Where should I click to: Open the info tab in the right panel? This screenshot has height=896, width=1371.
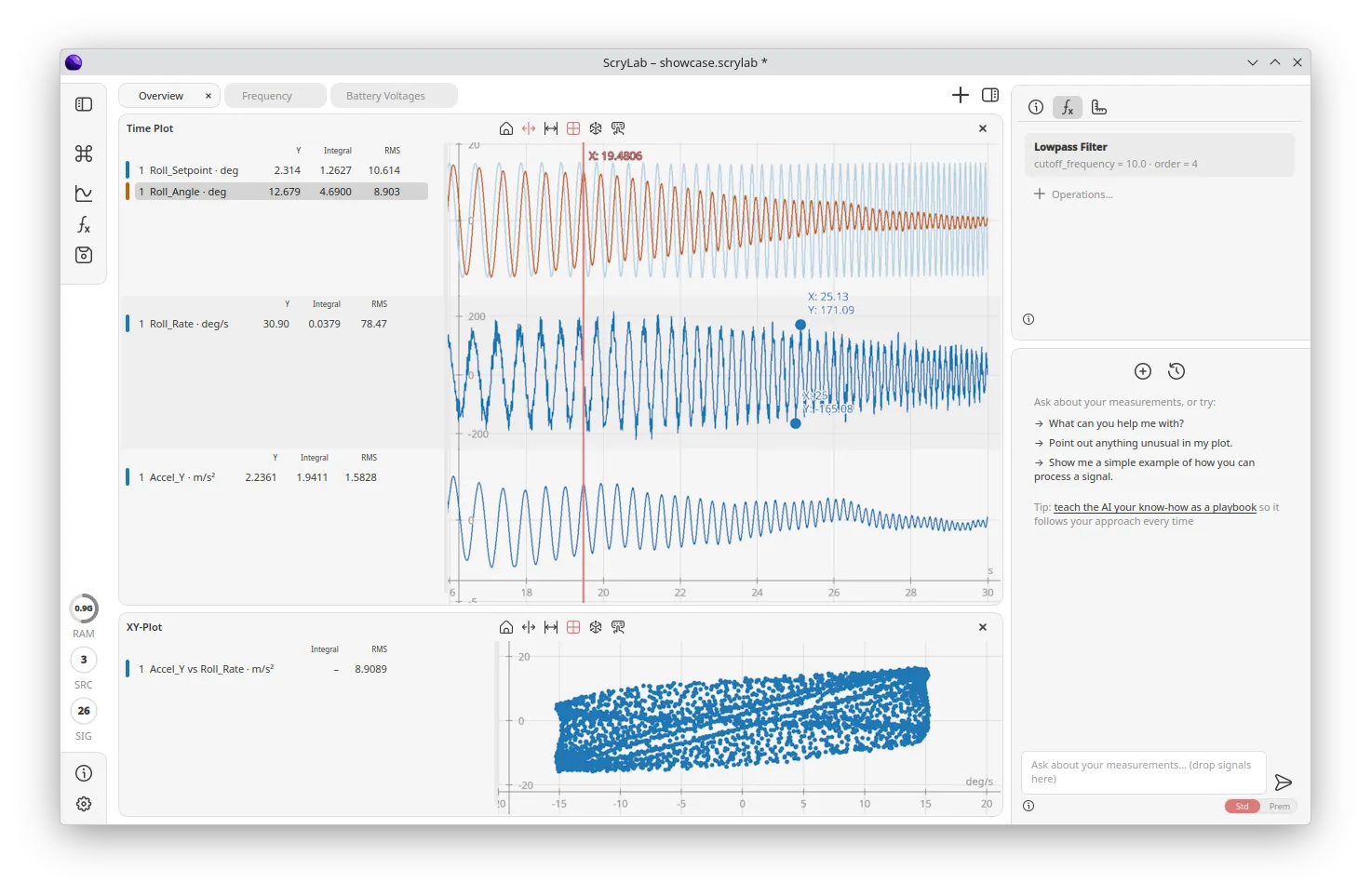[1036, 107]
